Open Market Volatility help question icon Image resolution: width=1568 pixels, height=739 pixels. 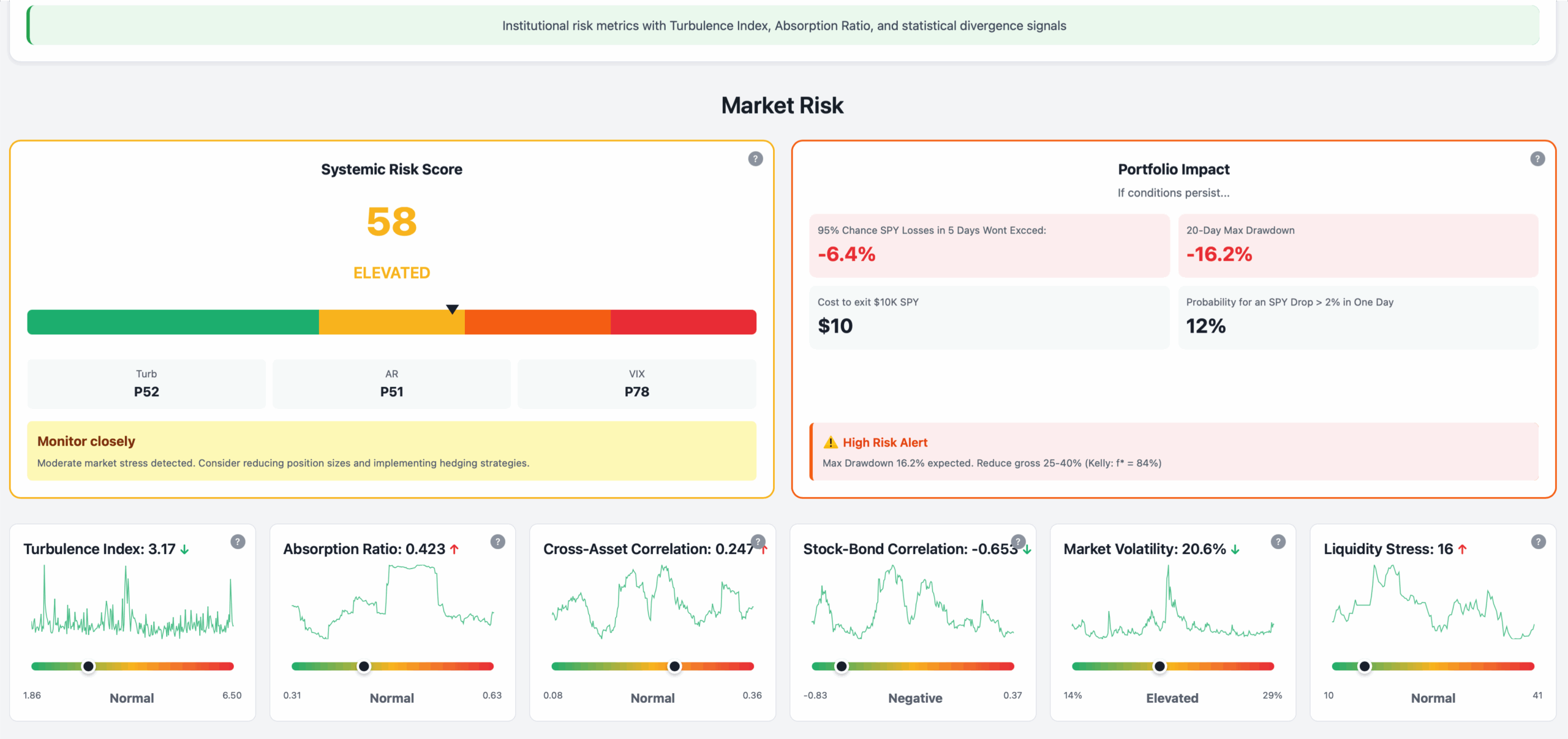pos(1278,542)
